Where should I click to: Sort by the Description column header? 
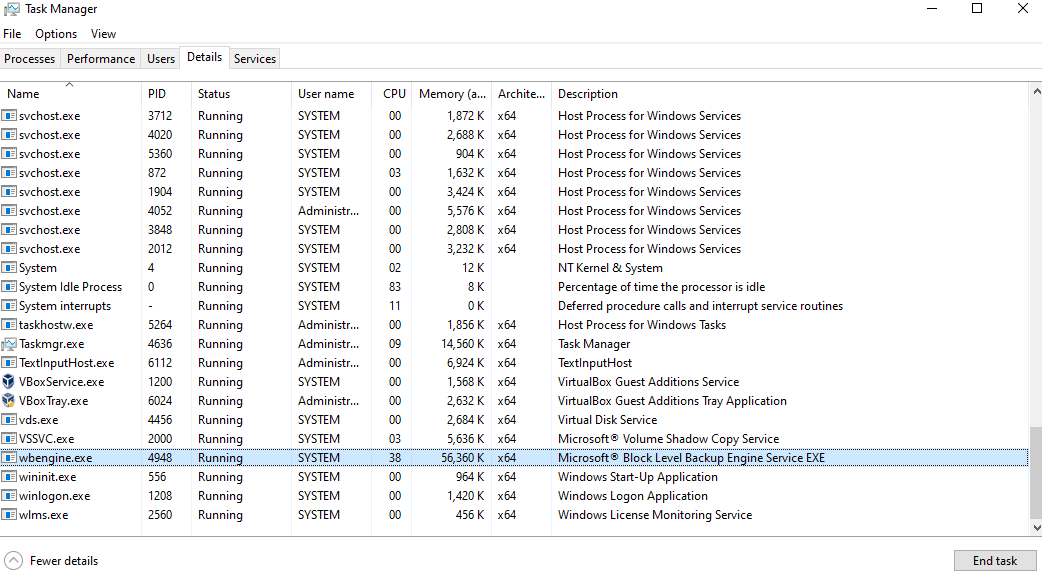[789, 94]
